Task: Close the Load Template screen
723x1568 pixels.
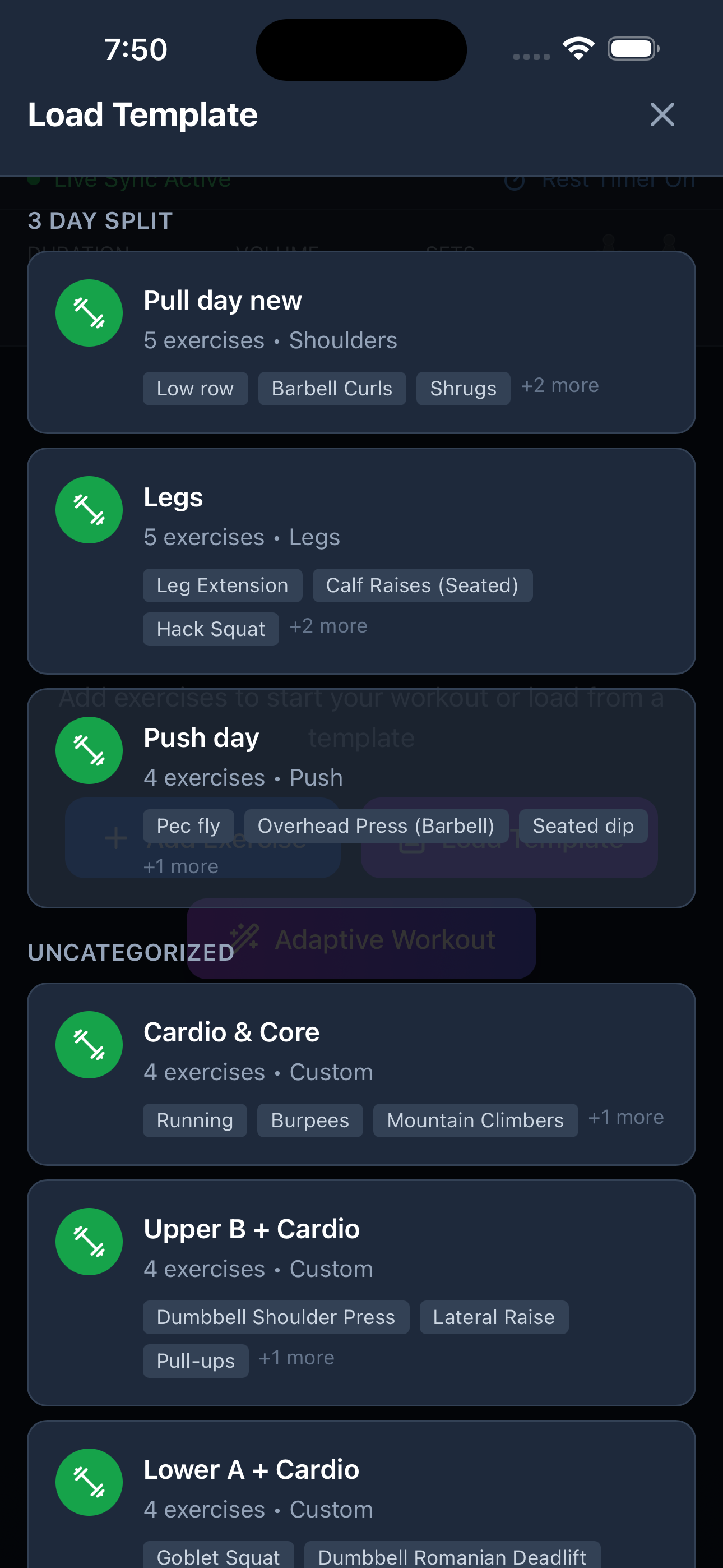Action: point(662,114)
